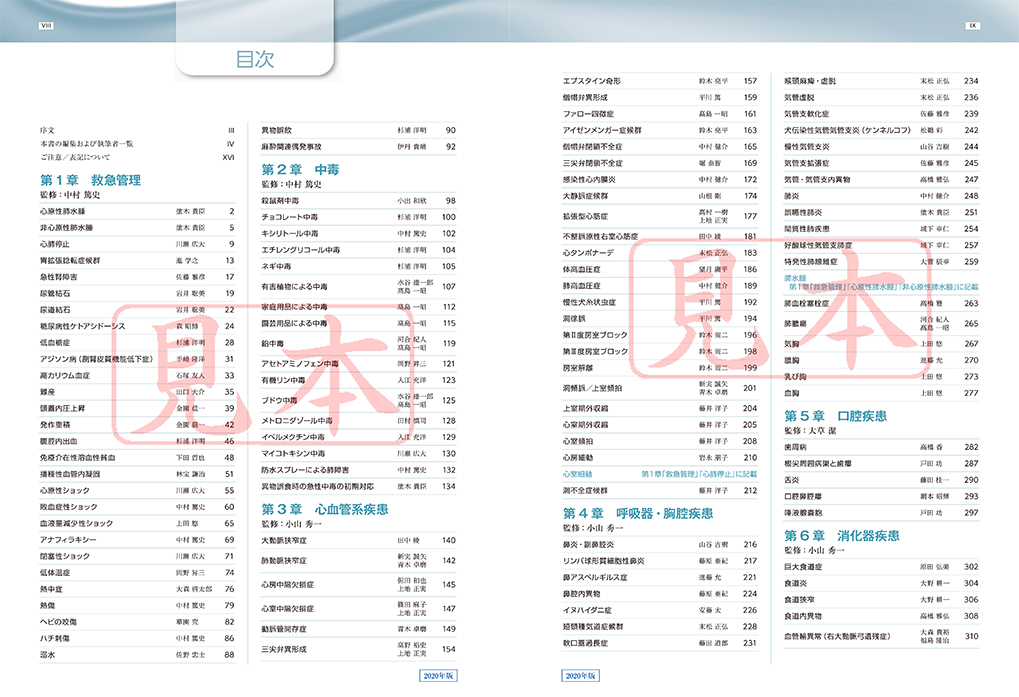Open the 巨大食道症 entry

pos(803,566)
